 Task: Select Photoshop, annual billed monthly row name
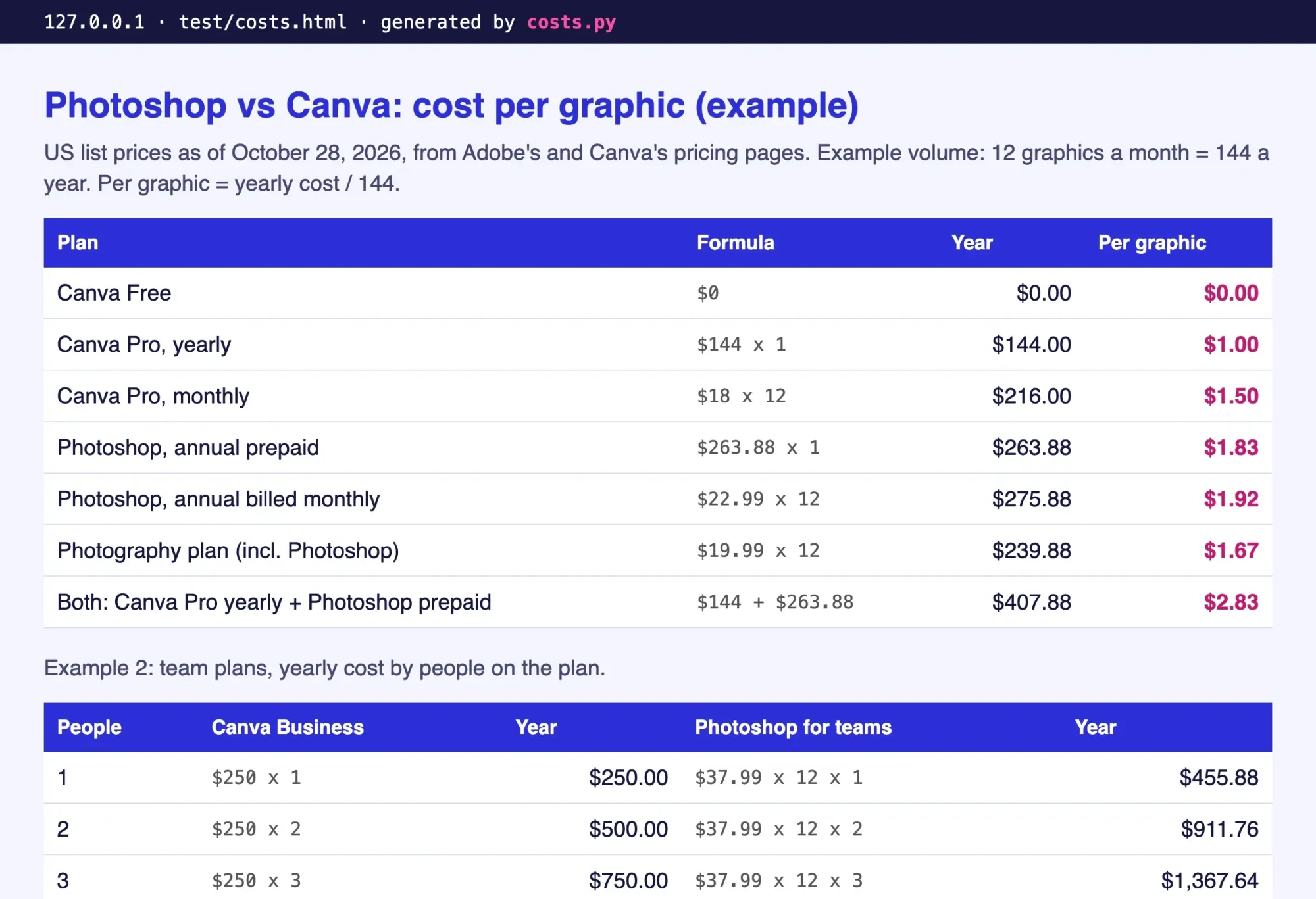pyautogui.click(x=218, y=499)
